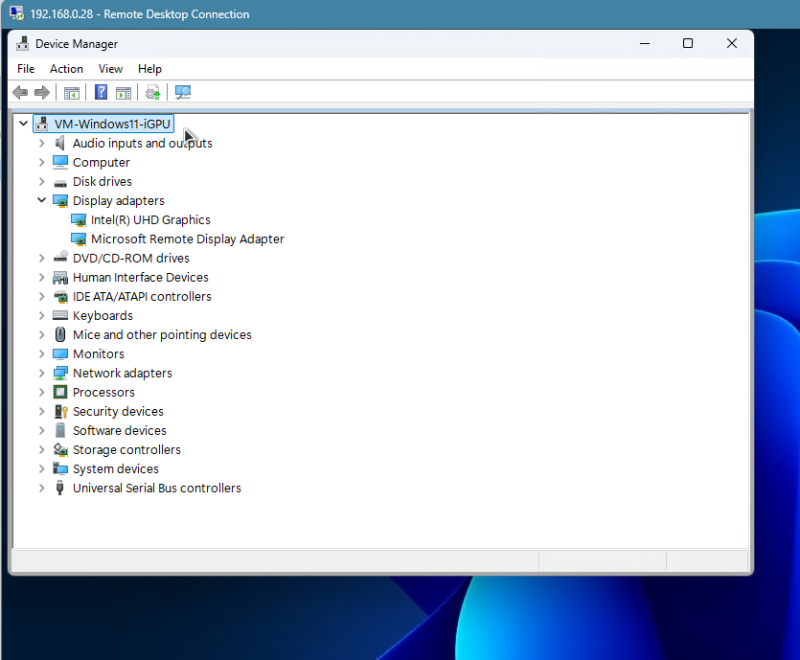Click the Display adapters category icon
This screenshot has height=660, width=800.
point(60,201)
